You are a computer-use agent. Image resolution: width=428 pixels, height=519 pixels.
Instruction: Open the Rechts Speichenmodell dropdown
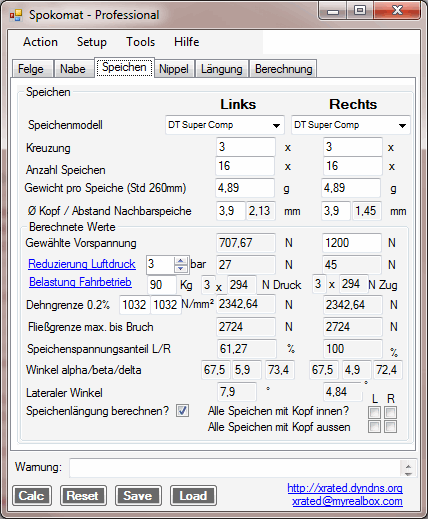click(x=351, y=125)
